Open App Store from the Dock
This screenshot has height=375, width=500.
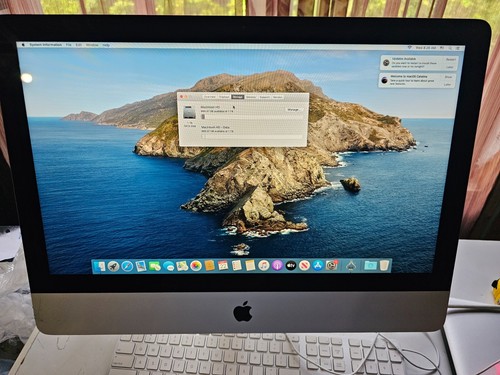click(318, 266)
